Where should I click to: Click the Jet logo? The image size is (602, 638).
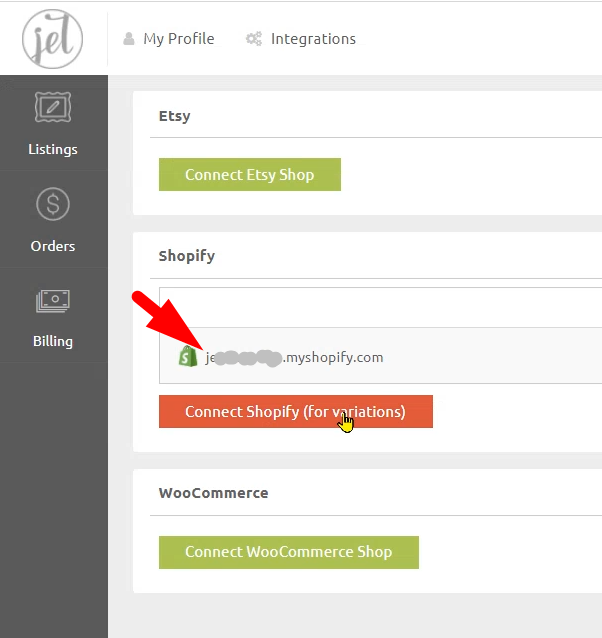pyautogui.click(x=52, y=39)
